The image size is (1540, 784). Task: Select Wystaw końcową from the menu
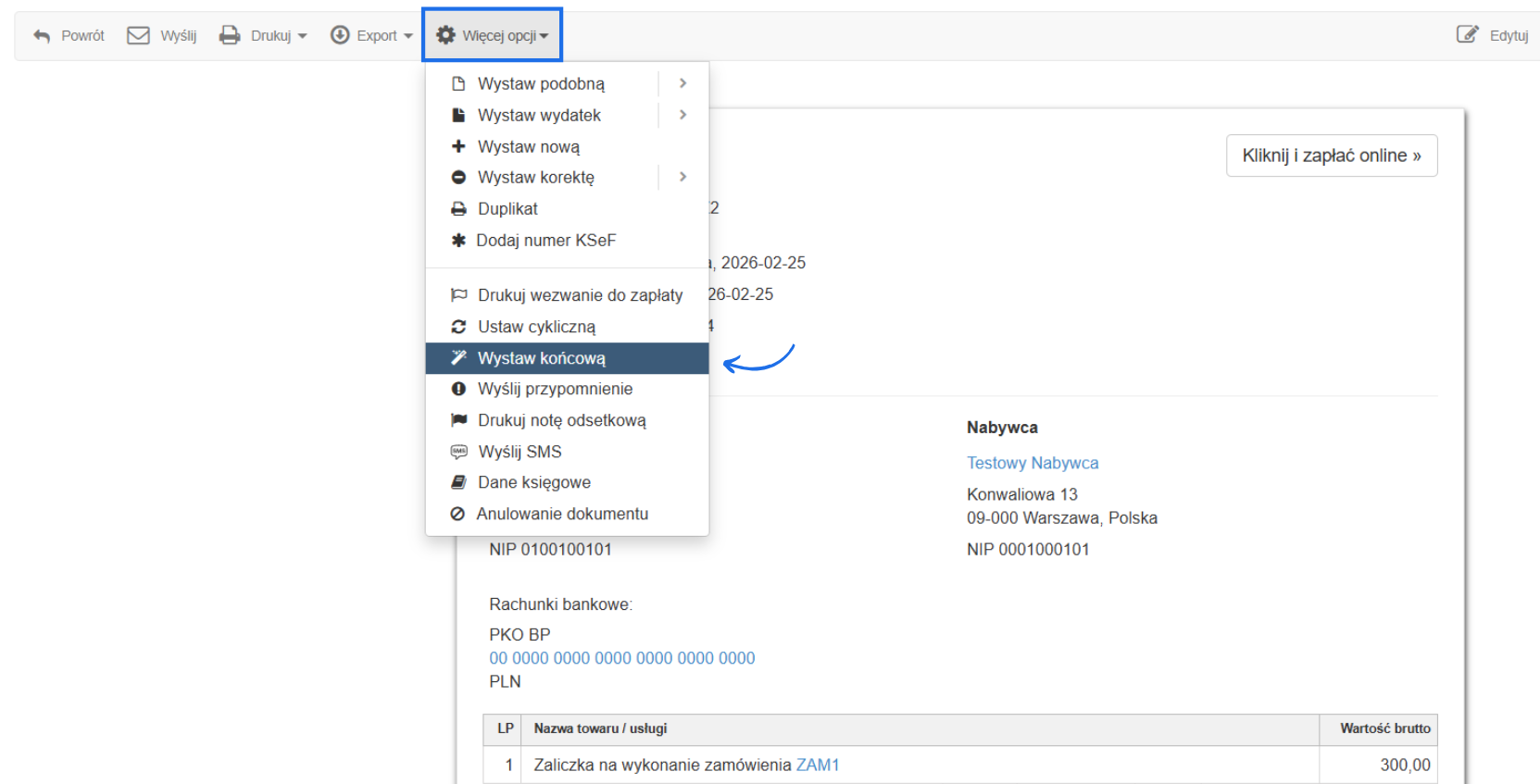pyautogui.click(x=541, y=358)
